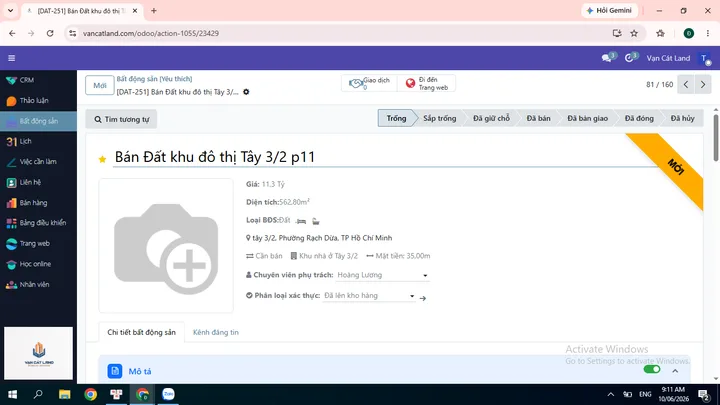Screen dimensions: 720x405
Task: Collapse the Mô tả section chevron
Action: pos(675,371)
